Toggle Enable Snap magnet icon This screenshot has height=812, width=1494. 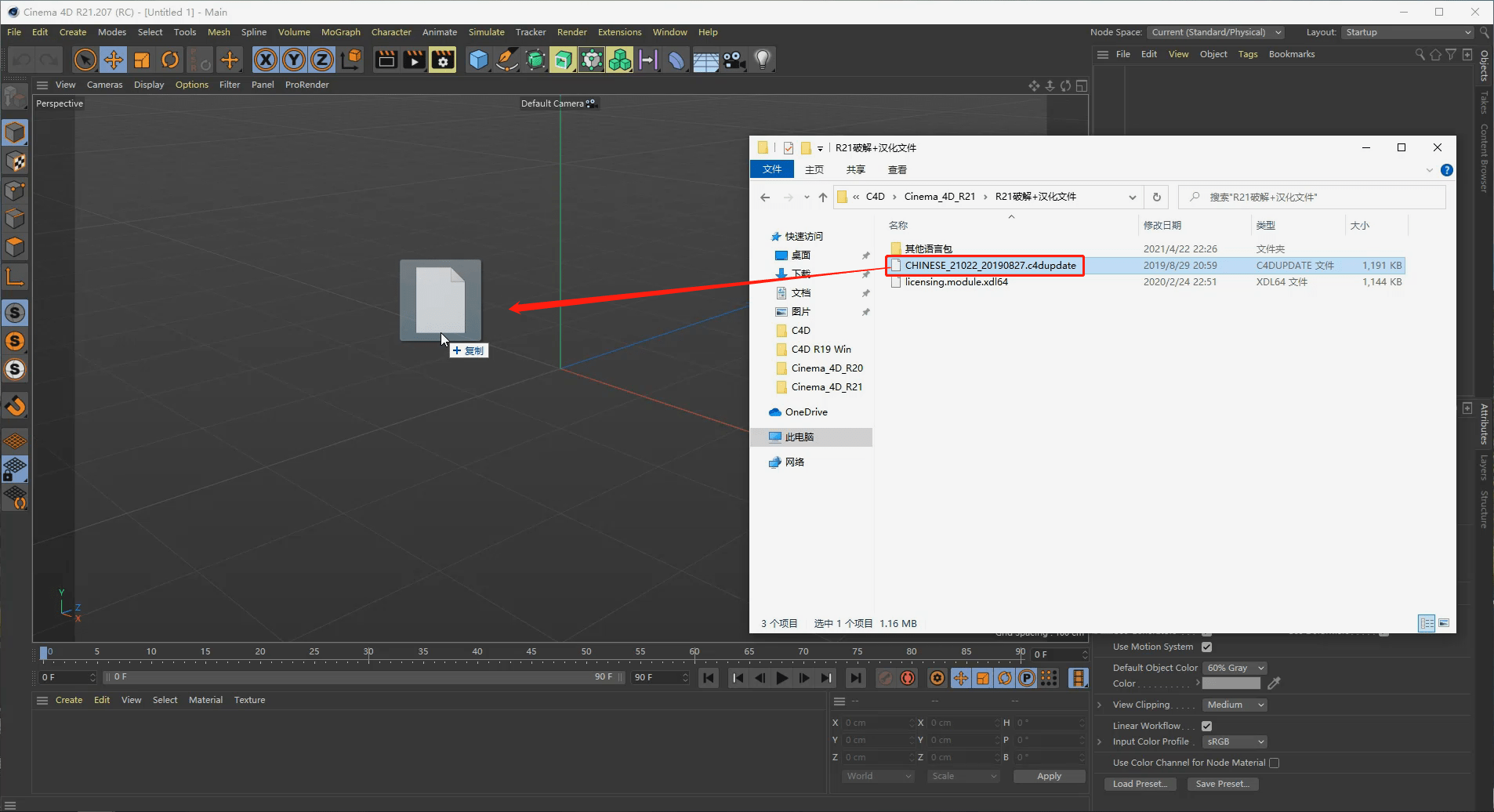point(15,406)
